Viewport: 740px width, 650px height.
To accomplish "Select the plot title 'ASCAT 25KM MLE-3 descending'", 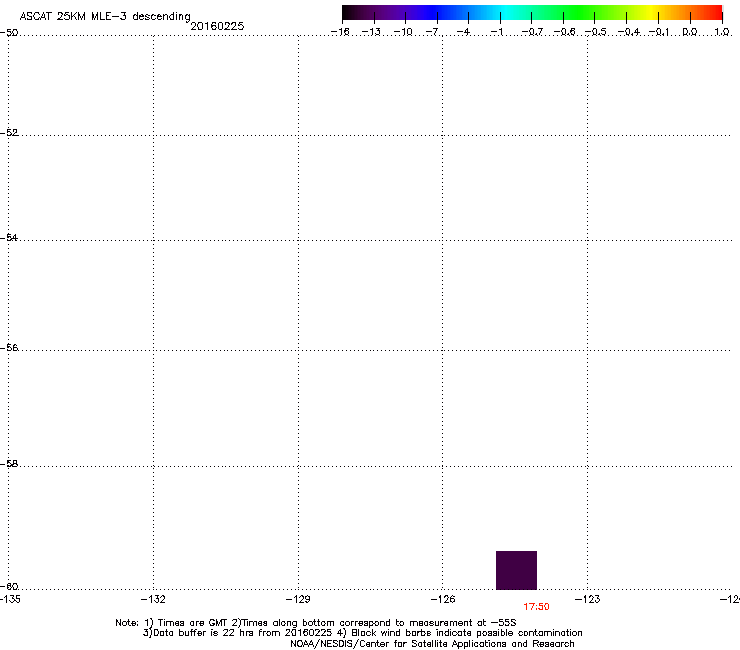I will tap(105, 17).
